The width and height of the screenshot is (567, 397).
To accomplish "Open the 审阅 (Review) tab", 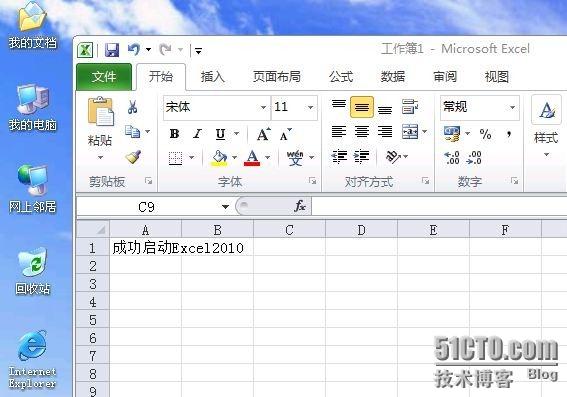I will click(x=445, y=77).
